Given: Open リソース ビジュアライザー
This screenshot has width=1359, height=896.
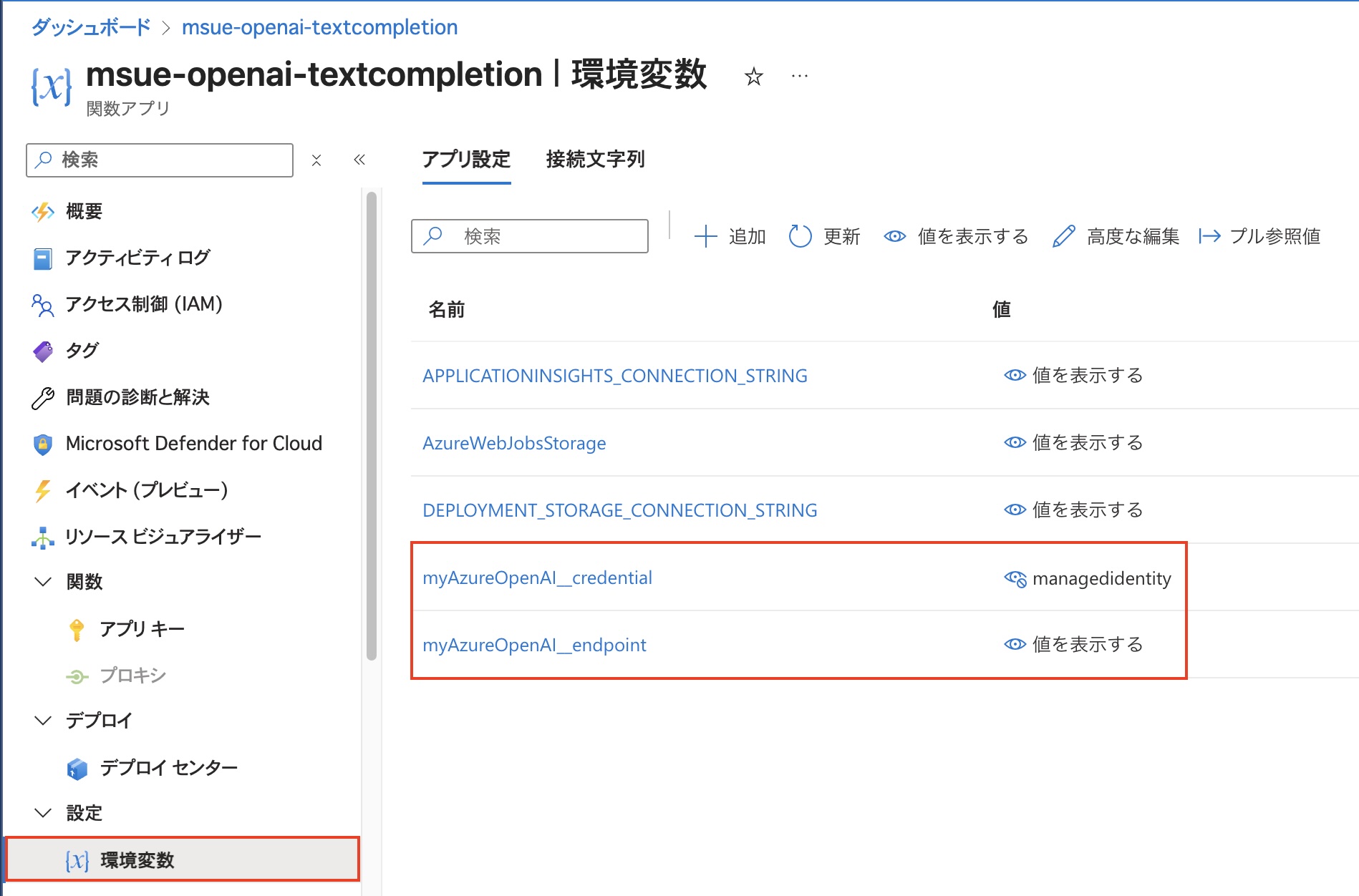Looking at the screenshot, I should pyautogui.click(x=163, y=536).
